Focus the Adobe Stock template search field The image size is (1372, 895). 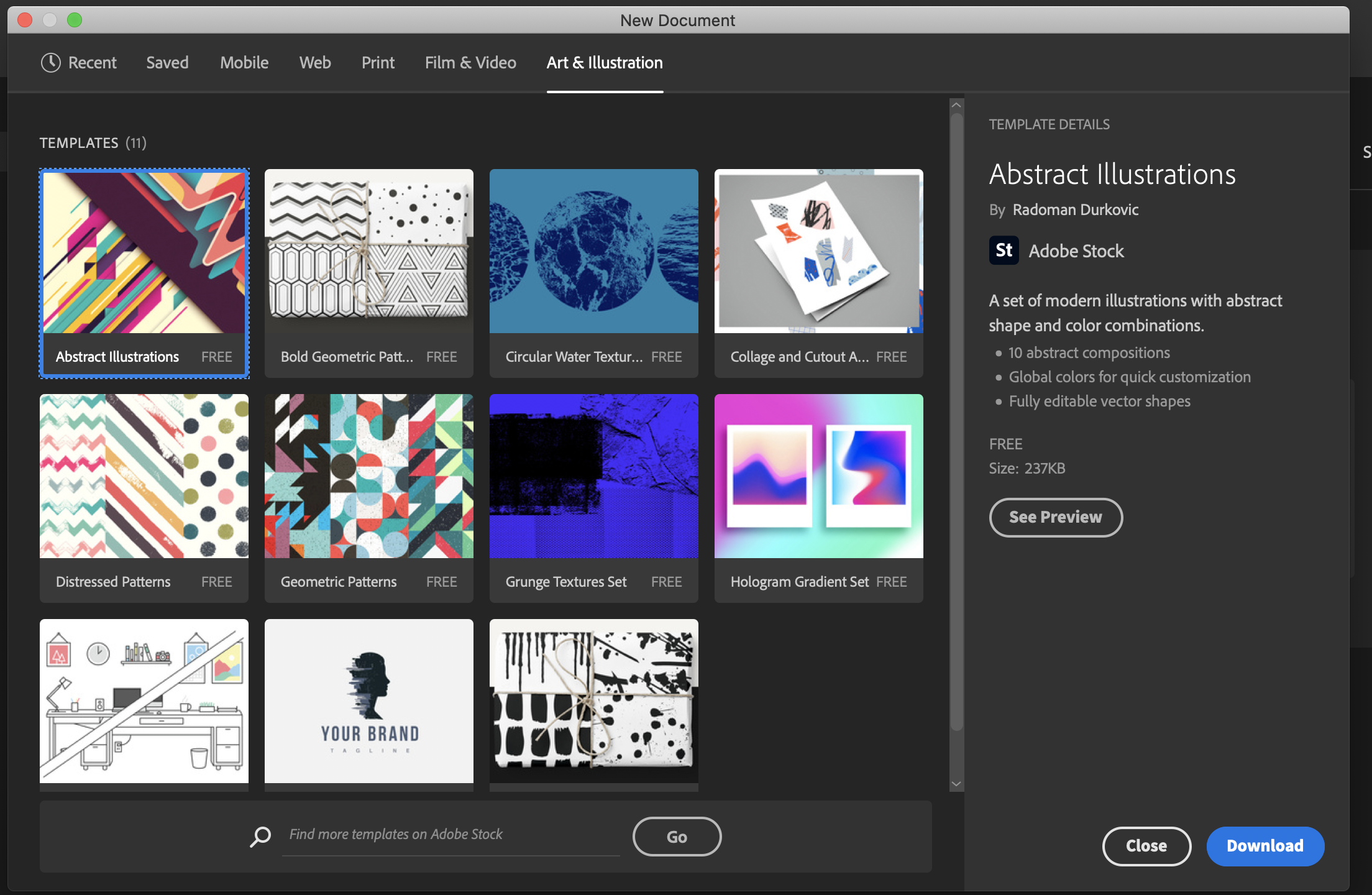(x=450, y=835)
